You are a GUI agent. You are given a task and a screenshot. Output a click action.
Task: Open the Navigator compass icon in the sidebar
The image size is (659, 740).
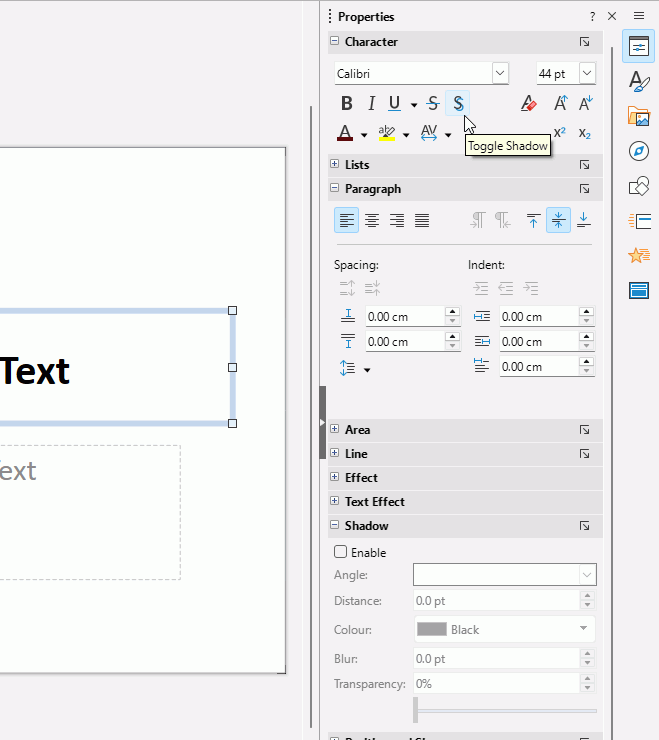(x=638, y=151)
